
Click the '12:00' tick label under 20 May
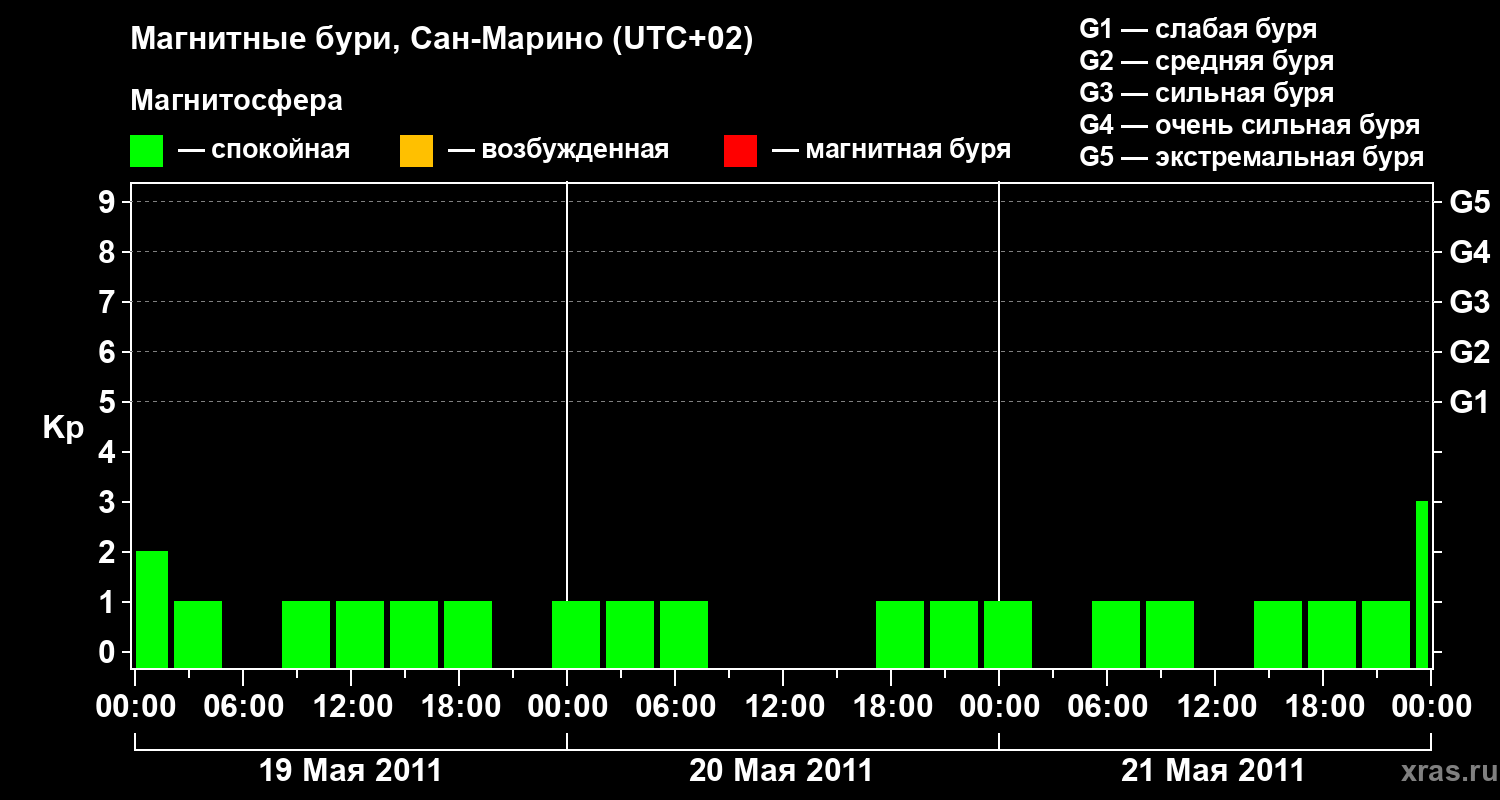783,707
